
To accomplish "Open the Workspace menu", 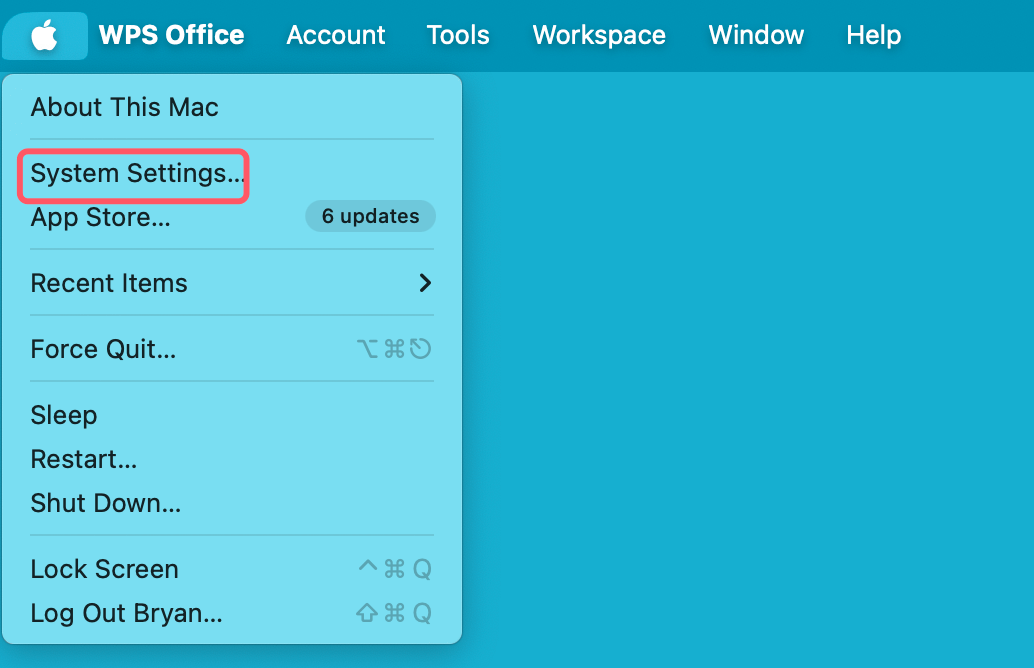I will [x=599, y=35].
